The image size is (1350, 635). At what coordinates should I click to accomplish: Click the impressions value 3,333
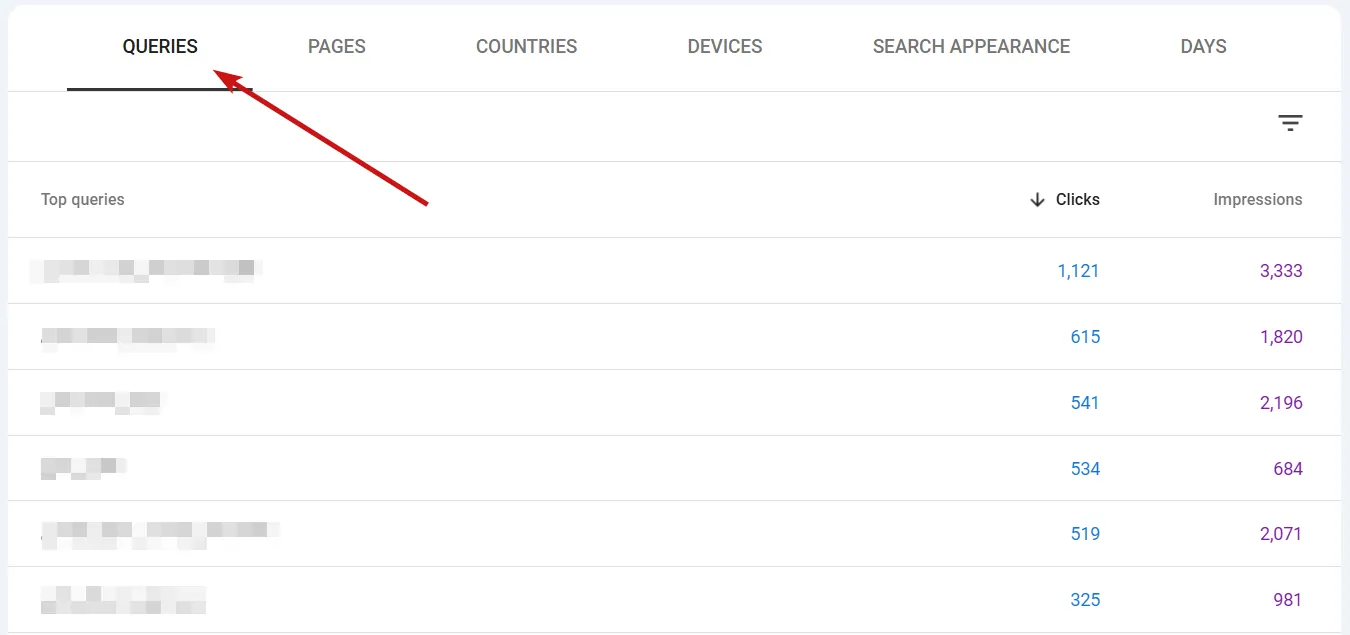click(1281, 270)
